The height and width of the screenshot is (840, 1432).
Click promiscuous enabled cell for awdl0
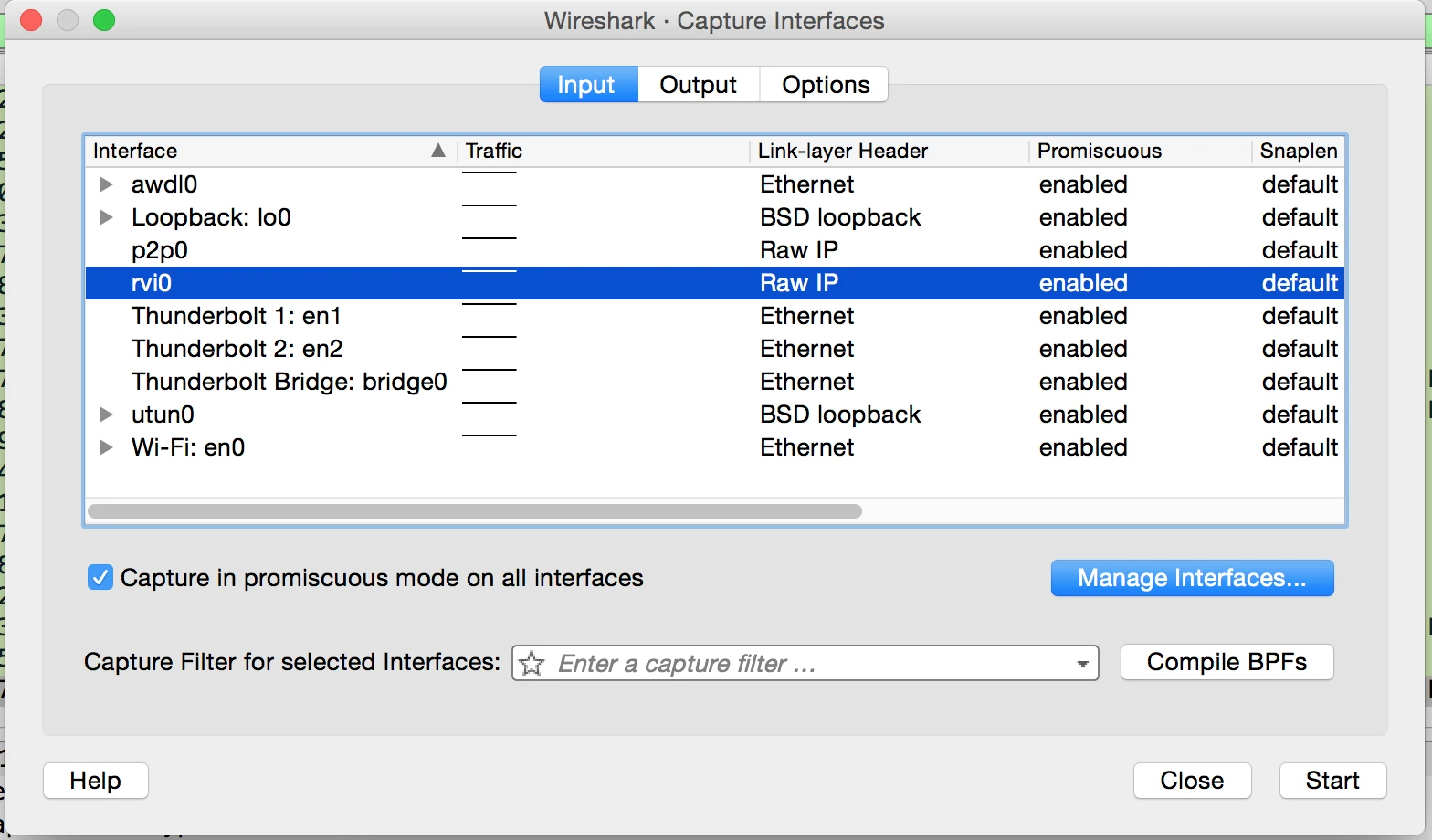(x=1083, y=184)
